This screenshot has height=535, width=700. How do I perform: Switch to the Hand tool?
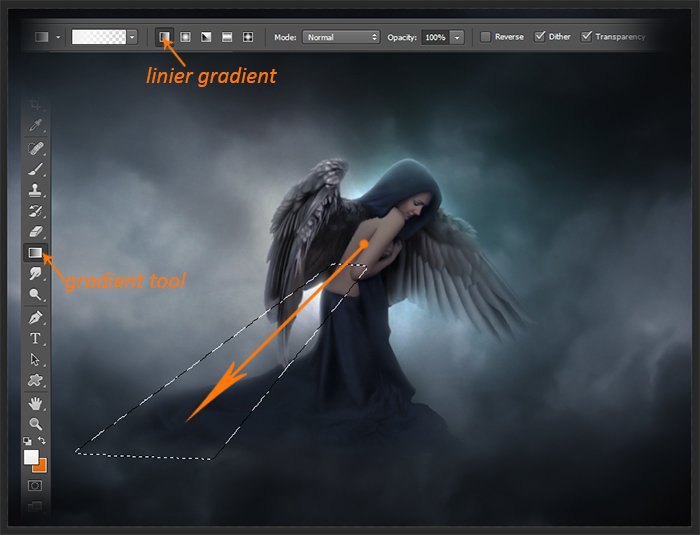tap(35, 403)
